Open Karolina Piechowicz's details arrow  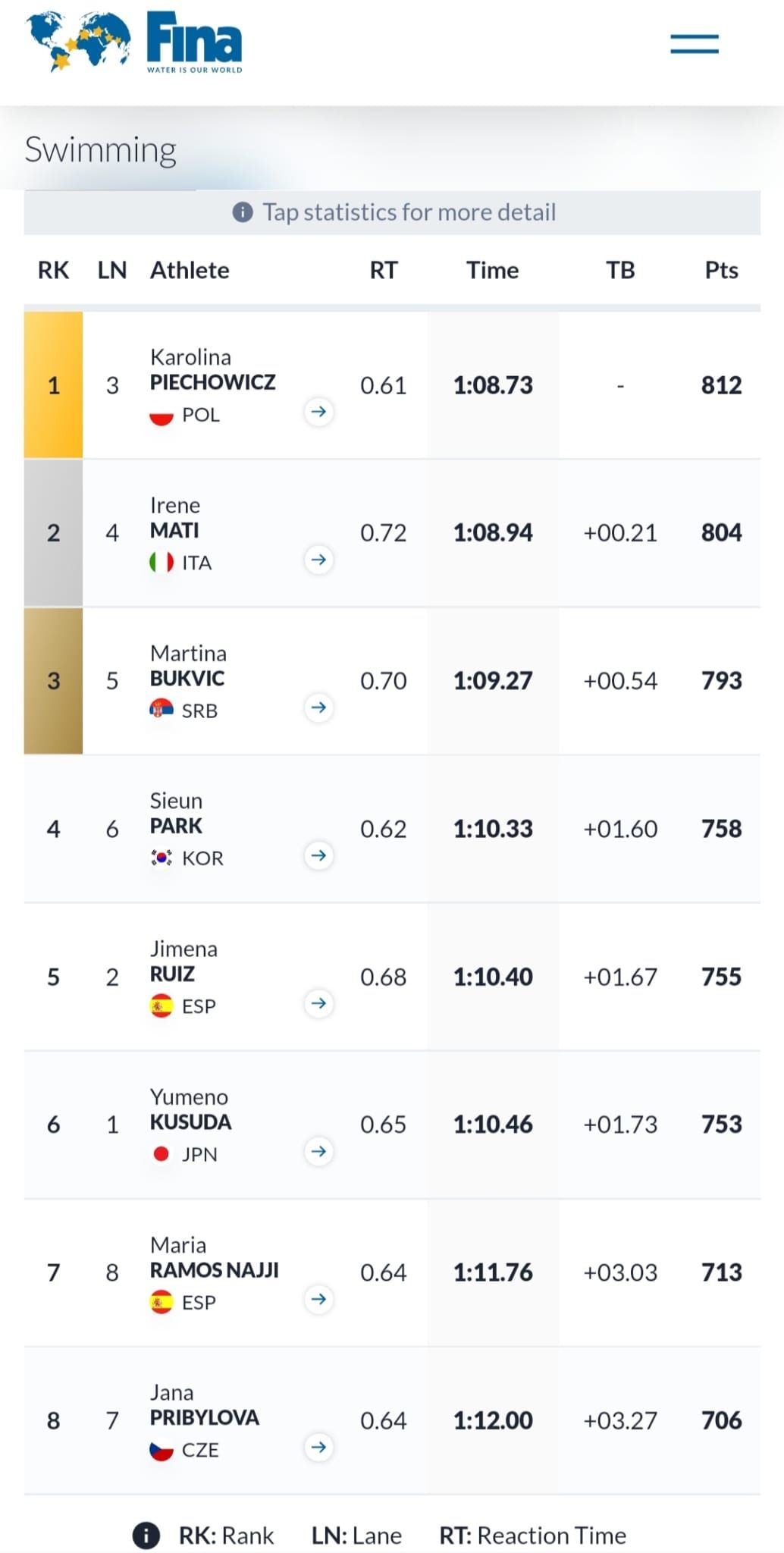pyautogui.click(x=319, y=412)
